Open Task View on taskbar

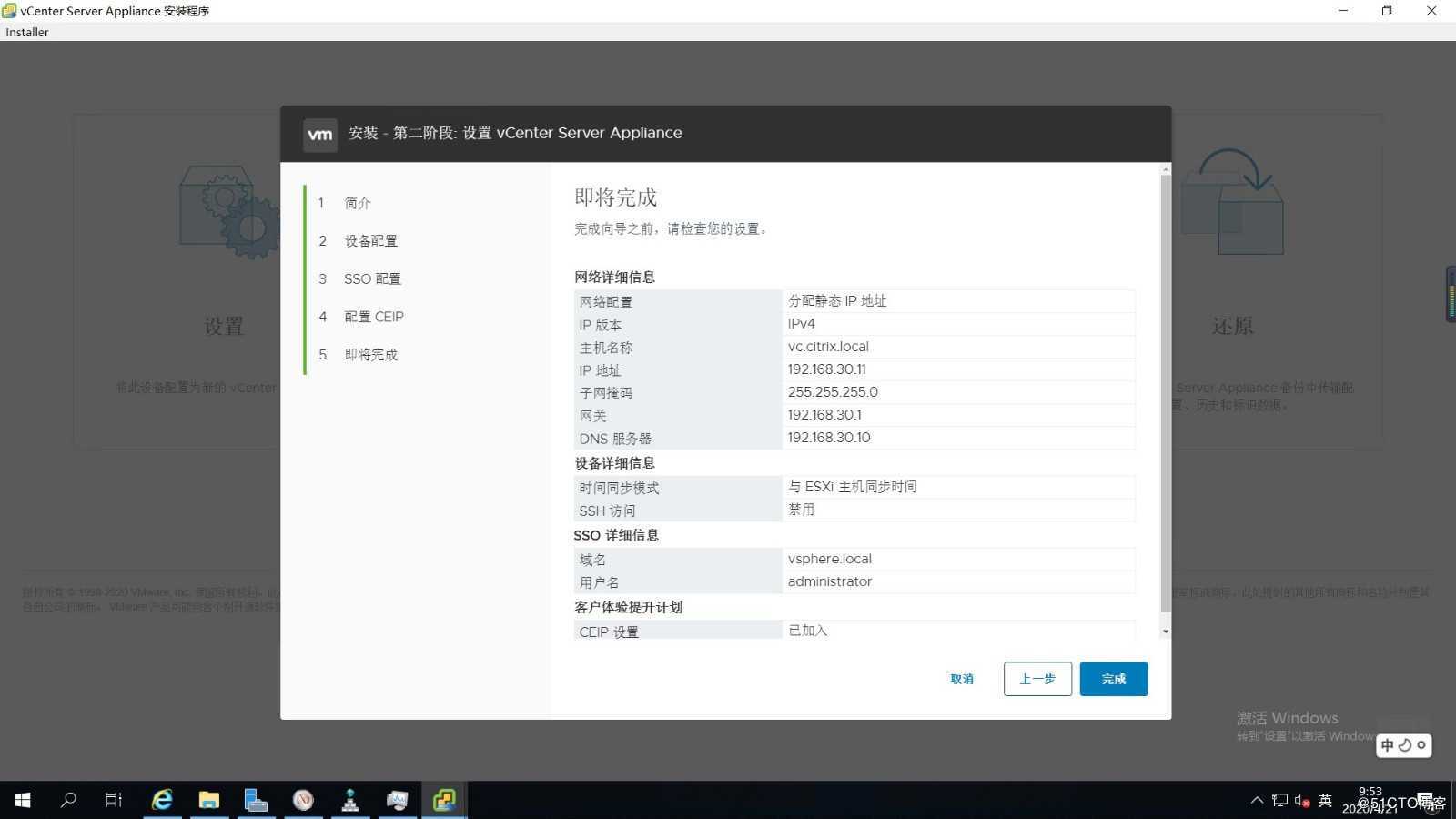(x=114, y=800)
